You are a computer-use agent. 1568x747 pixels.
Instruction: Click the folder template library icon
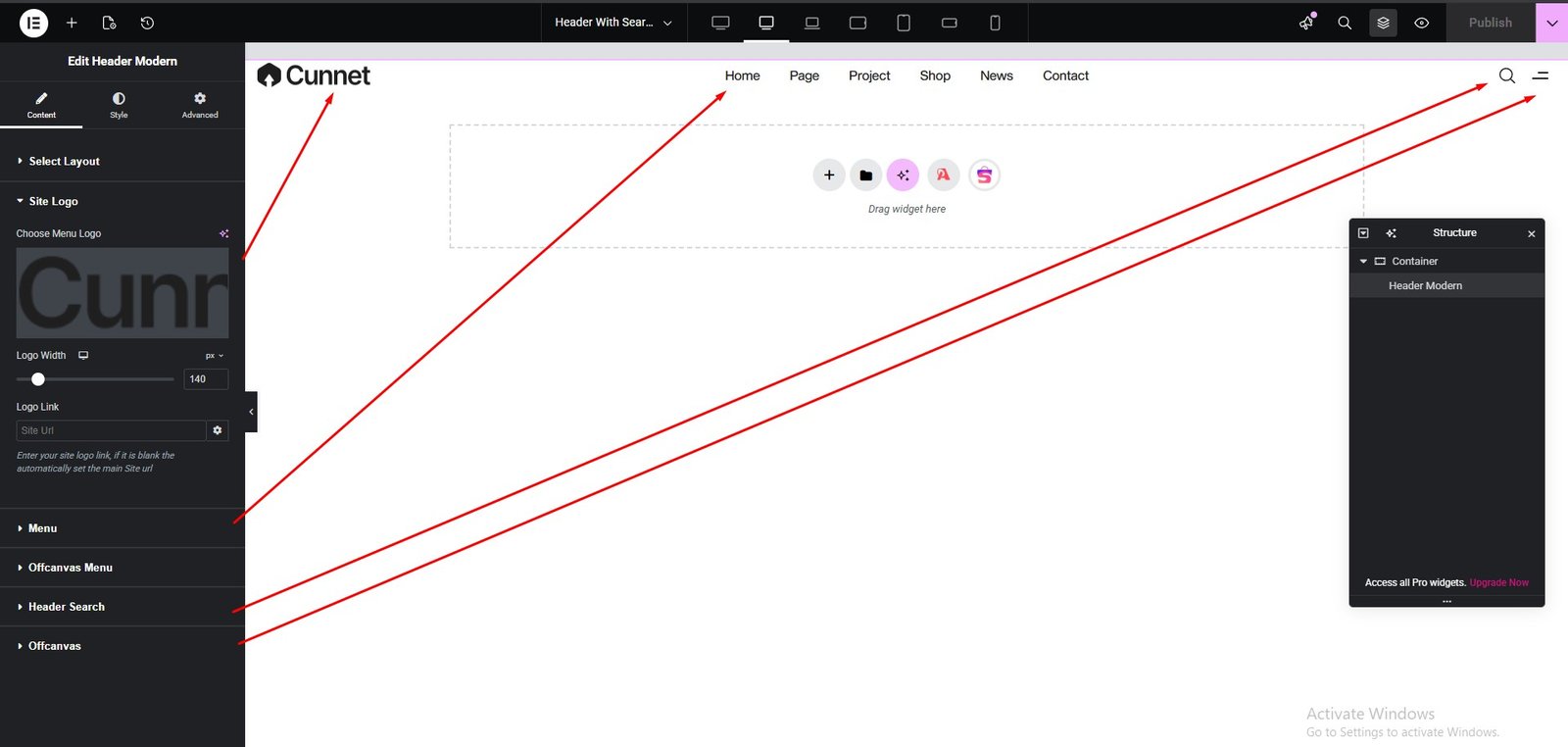[x=865, y=175]
